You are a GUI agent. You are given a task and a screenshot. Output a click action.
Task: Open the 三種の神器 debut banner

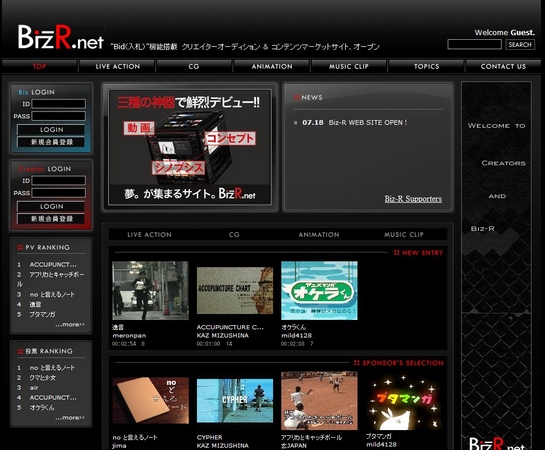click(190, 147)
